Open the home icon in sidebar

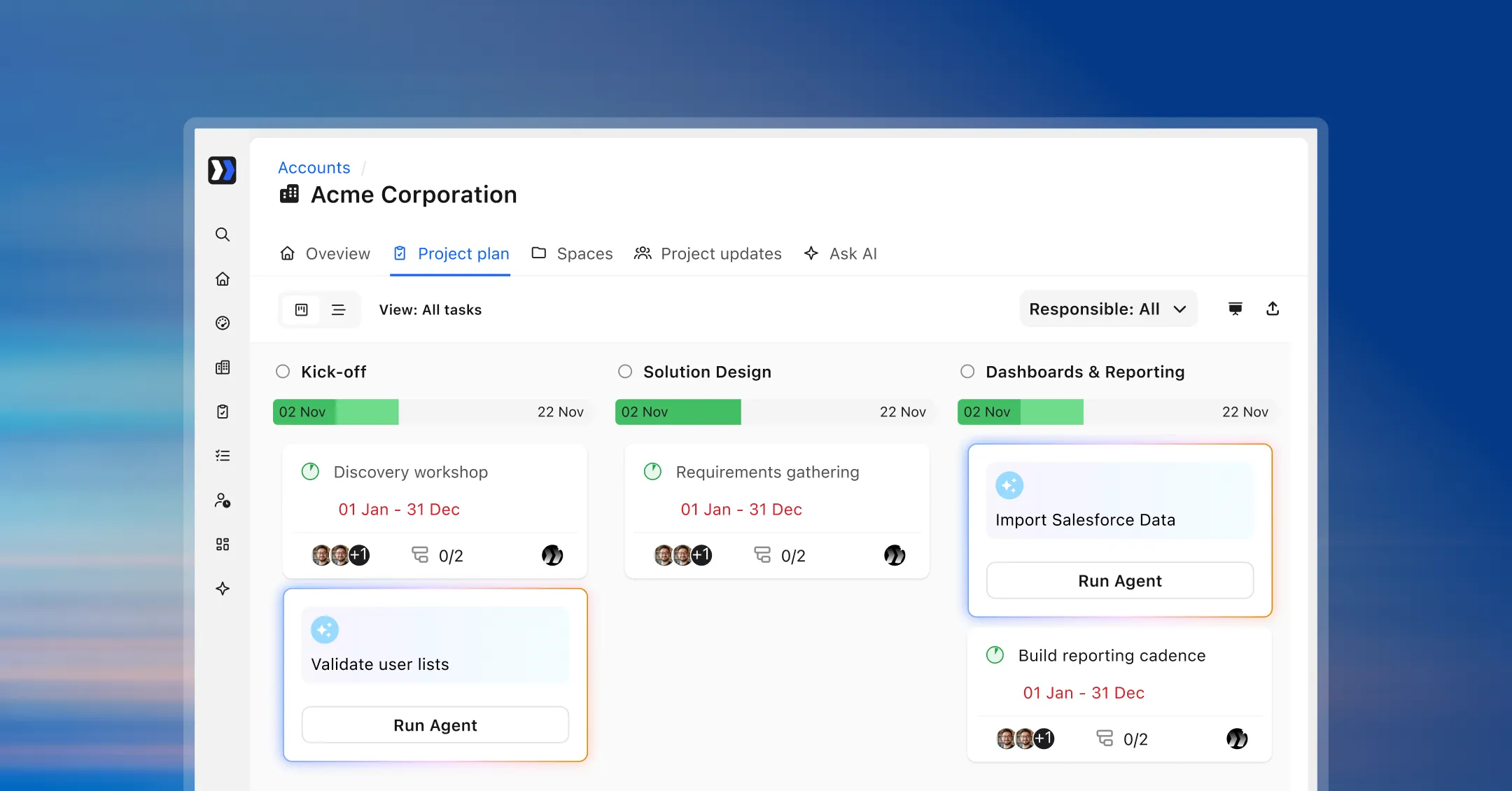coord(223,279)
